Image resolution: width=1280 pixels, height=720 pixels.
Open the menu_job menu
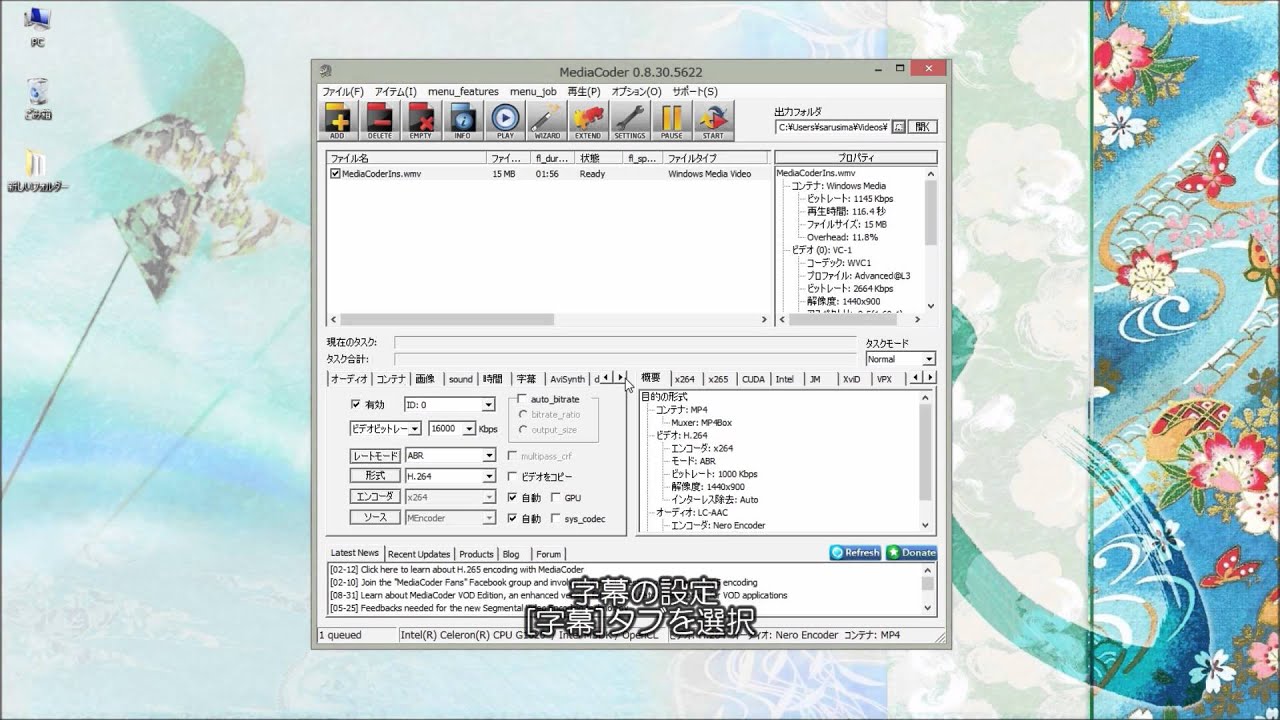[533, 91]
